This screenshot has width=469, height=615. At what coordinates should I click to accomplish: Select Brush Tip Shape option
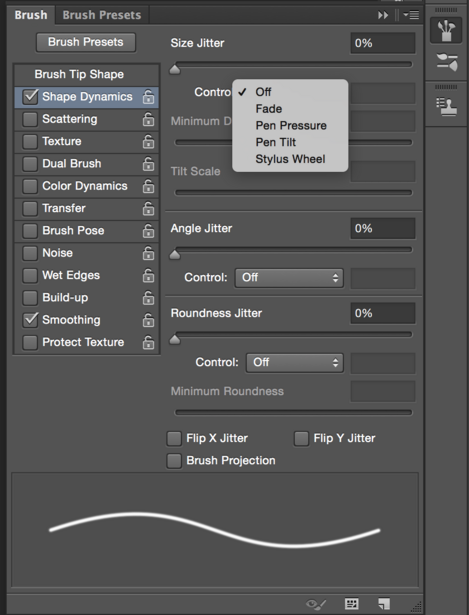click(x=79, y=74)
